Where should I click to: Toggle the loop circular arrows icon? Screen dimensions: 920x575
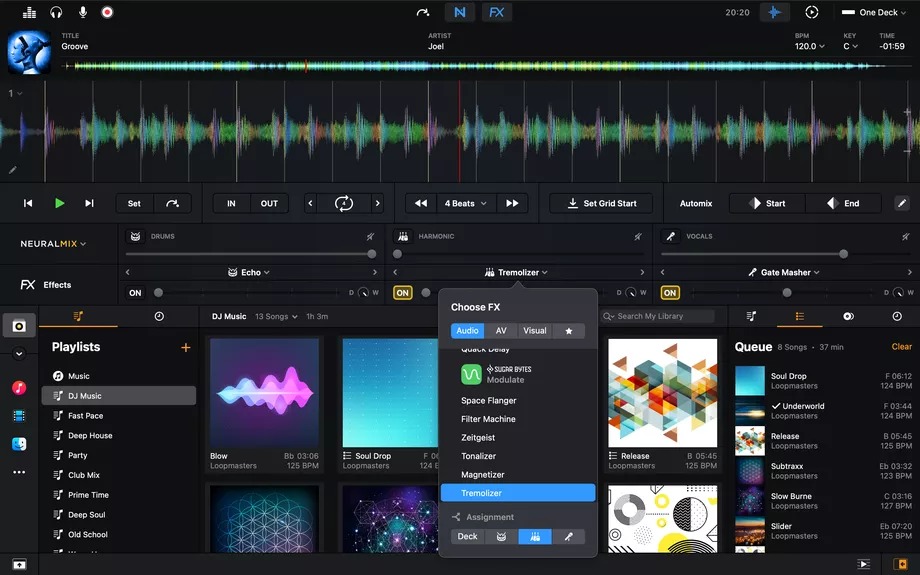pyautogui.click(x=344, y=204)
